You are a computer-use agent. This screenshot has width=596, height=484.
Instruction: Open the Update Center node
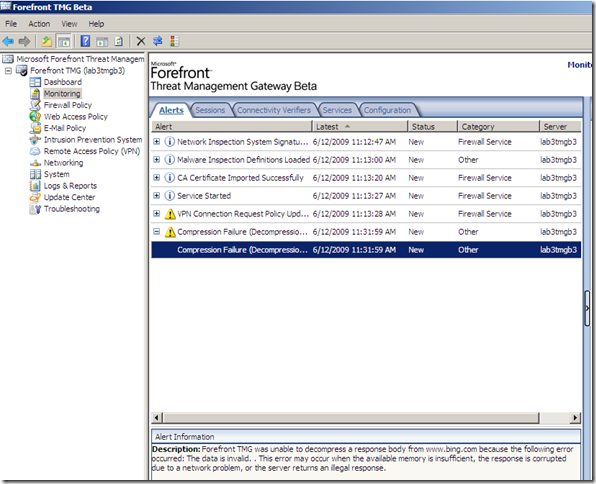click(x=70, y=197)
